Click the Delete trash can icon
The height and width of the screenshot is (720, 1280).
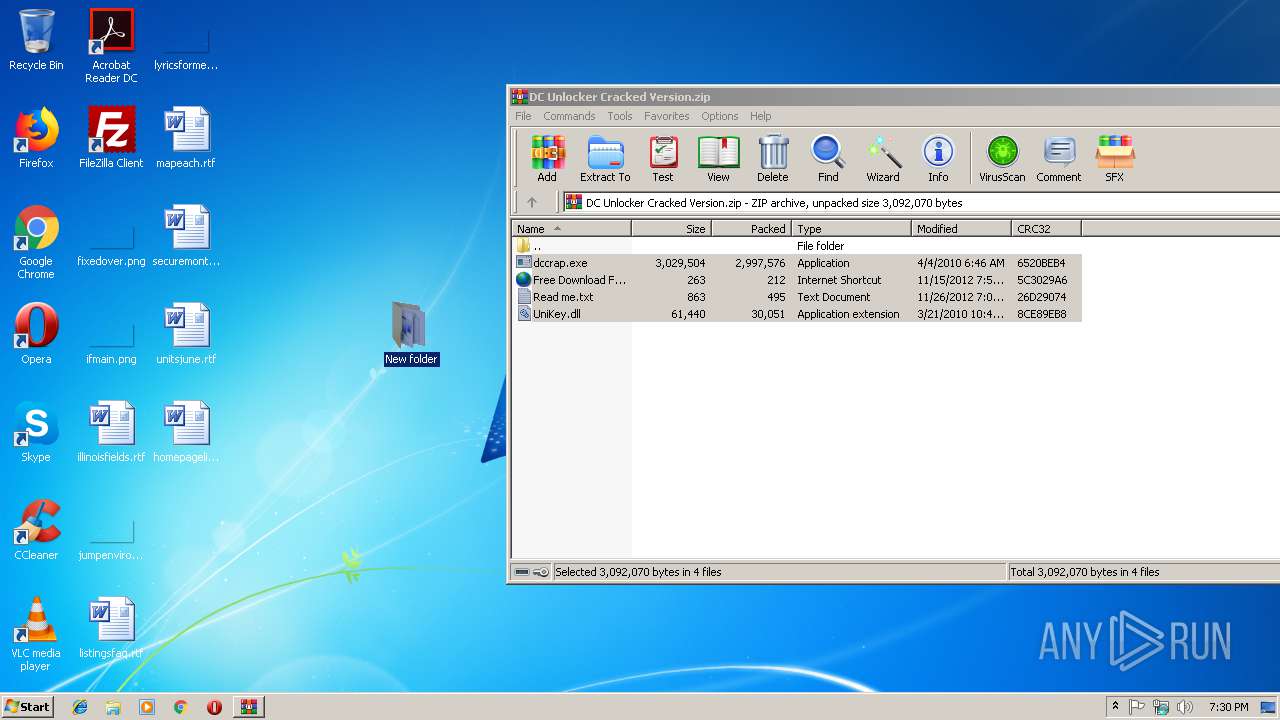coord(772,158)
